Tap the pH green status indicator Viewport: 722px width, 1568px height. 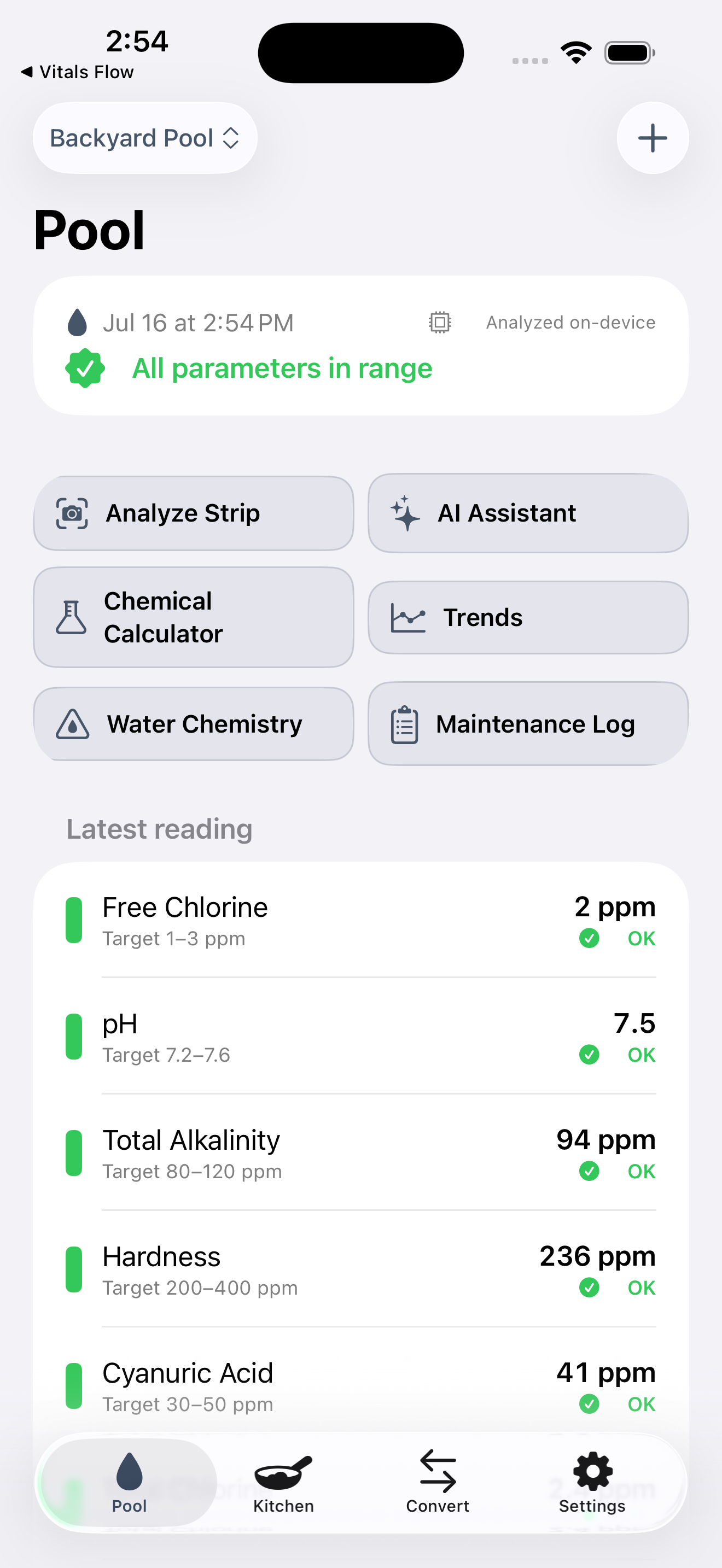[x=74, y=1037]
